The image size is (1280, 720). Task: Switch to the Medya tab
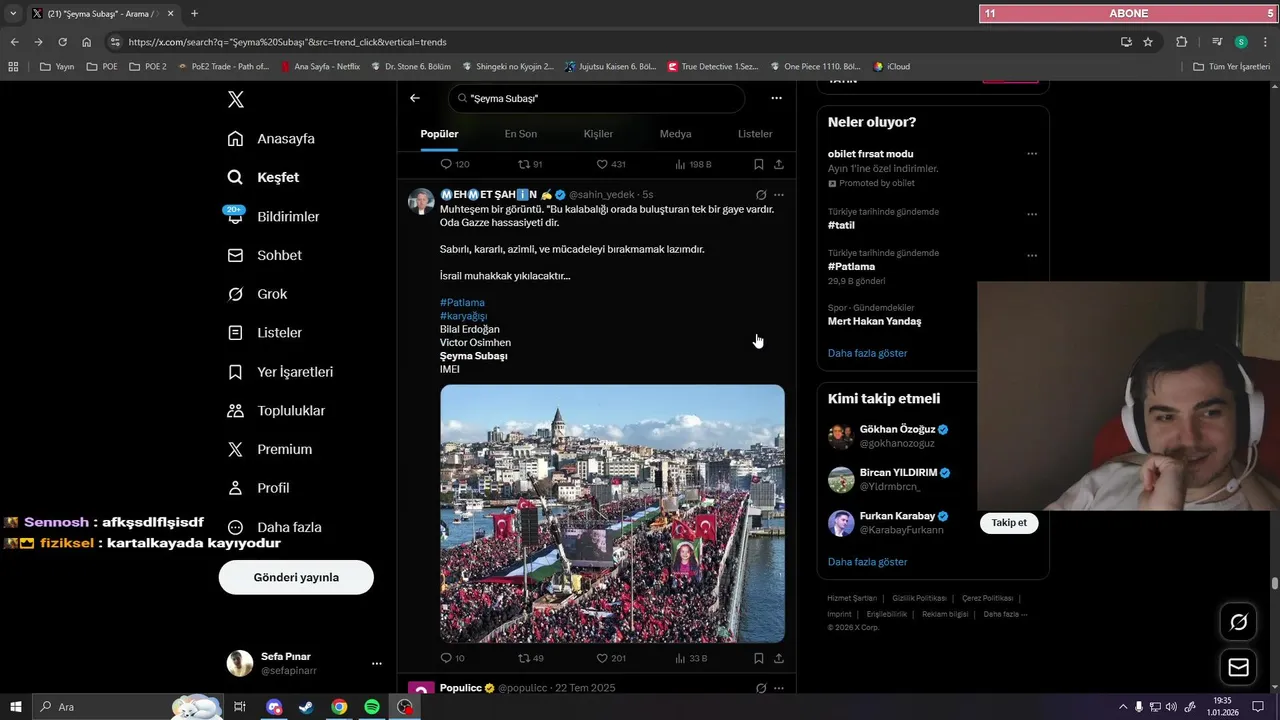click(675, 134)
